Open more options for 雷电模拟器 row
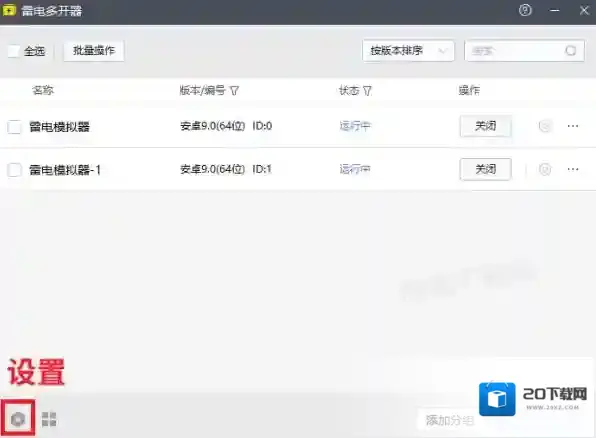This screenshot has width=596, height=438. tap(573, 126)
